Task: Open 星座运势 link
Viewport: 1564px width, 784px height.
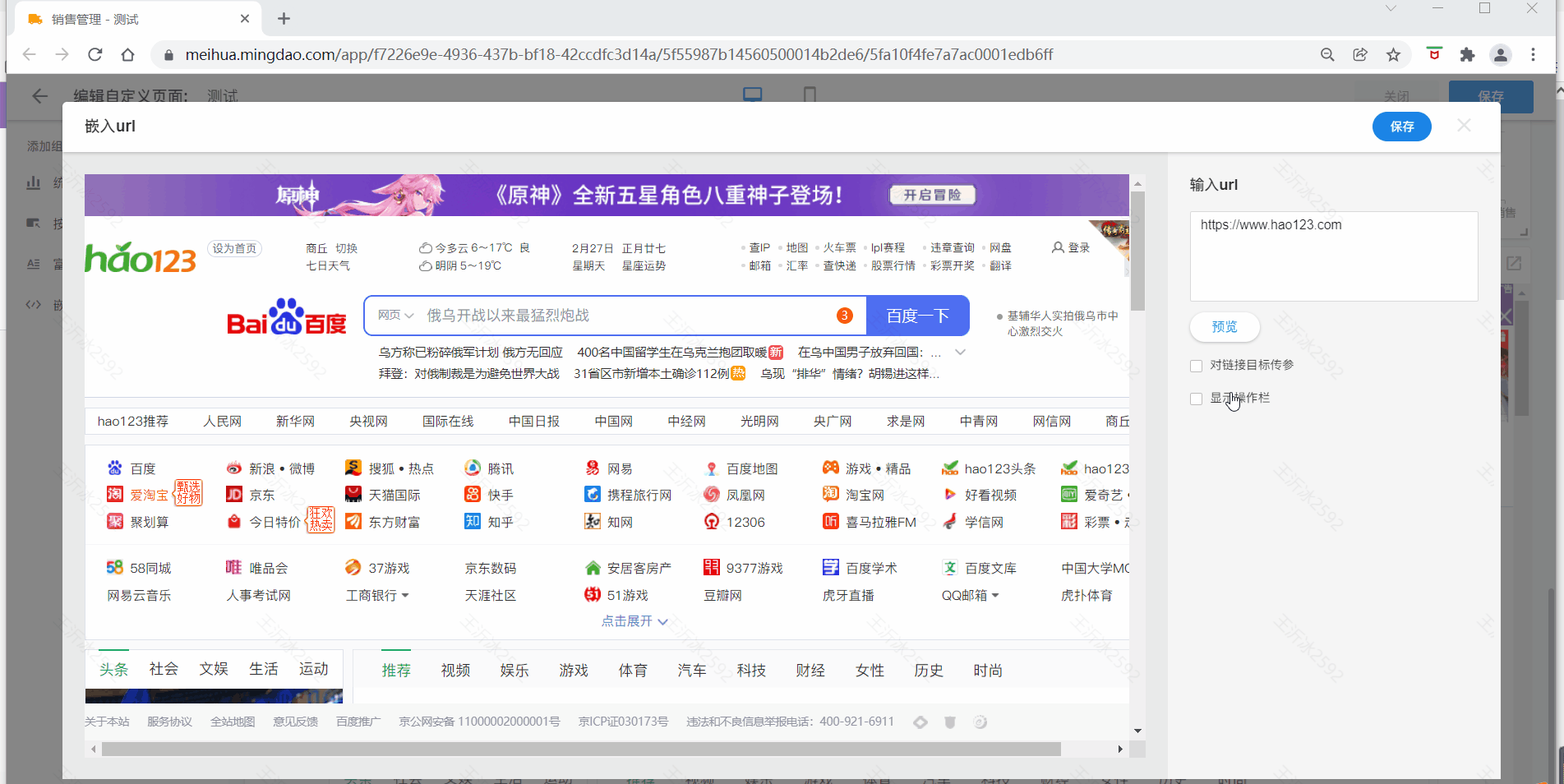Action: (x=644, y=265)
